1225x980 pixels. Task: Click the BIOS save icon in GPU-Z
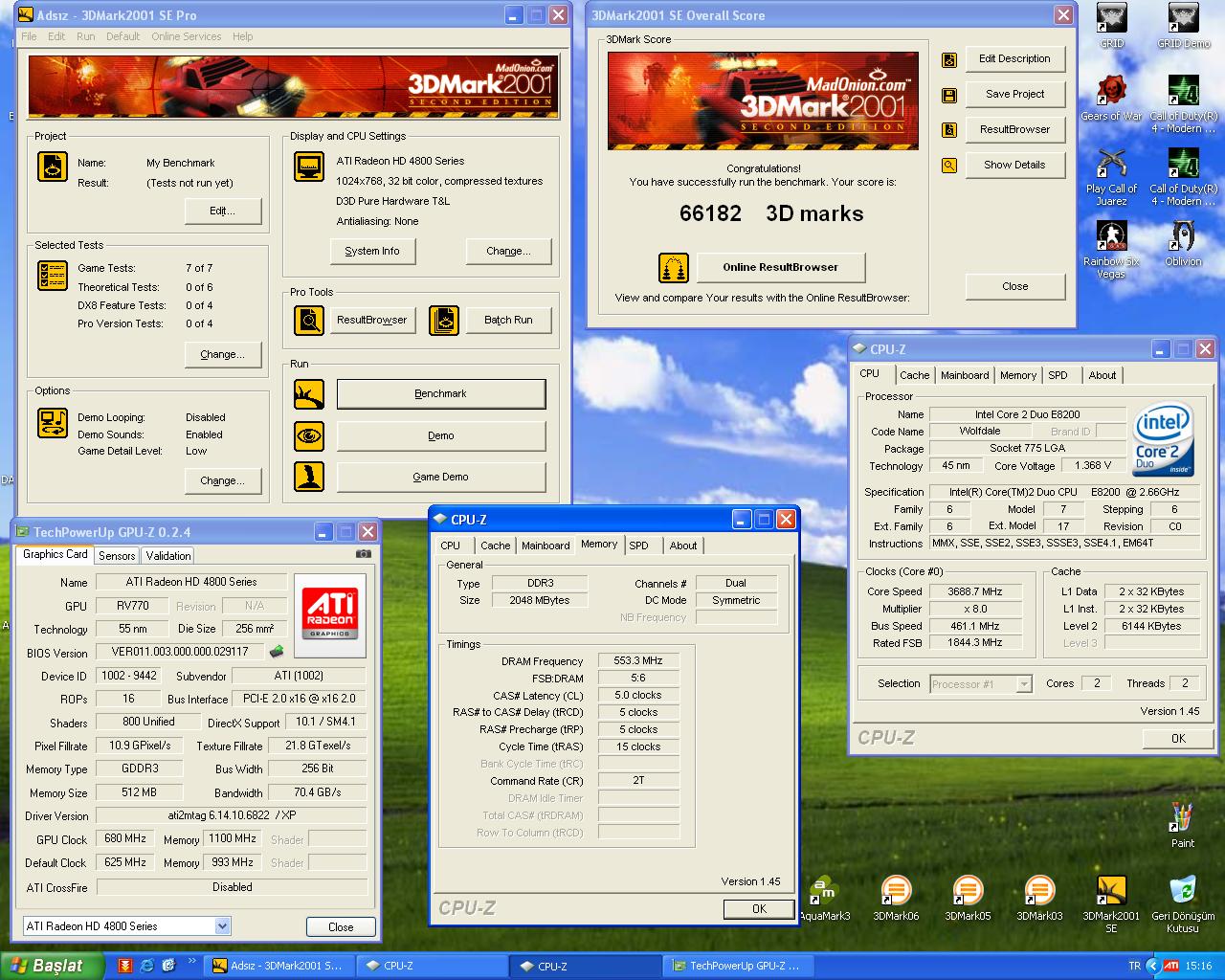click(x=277, y=652)
